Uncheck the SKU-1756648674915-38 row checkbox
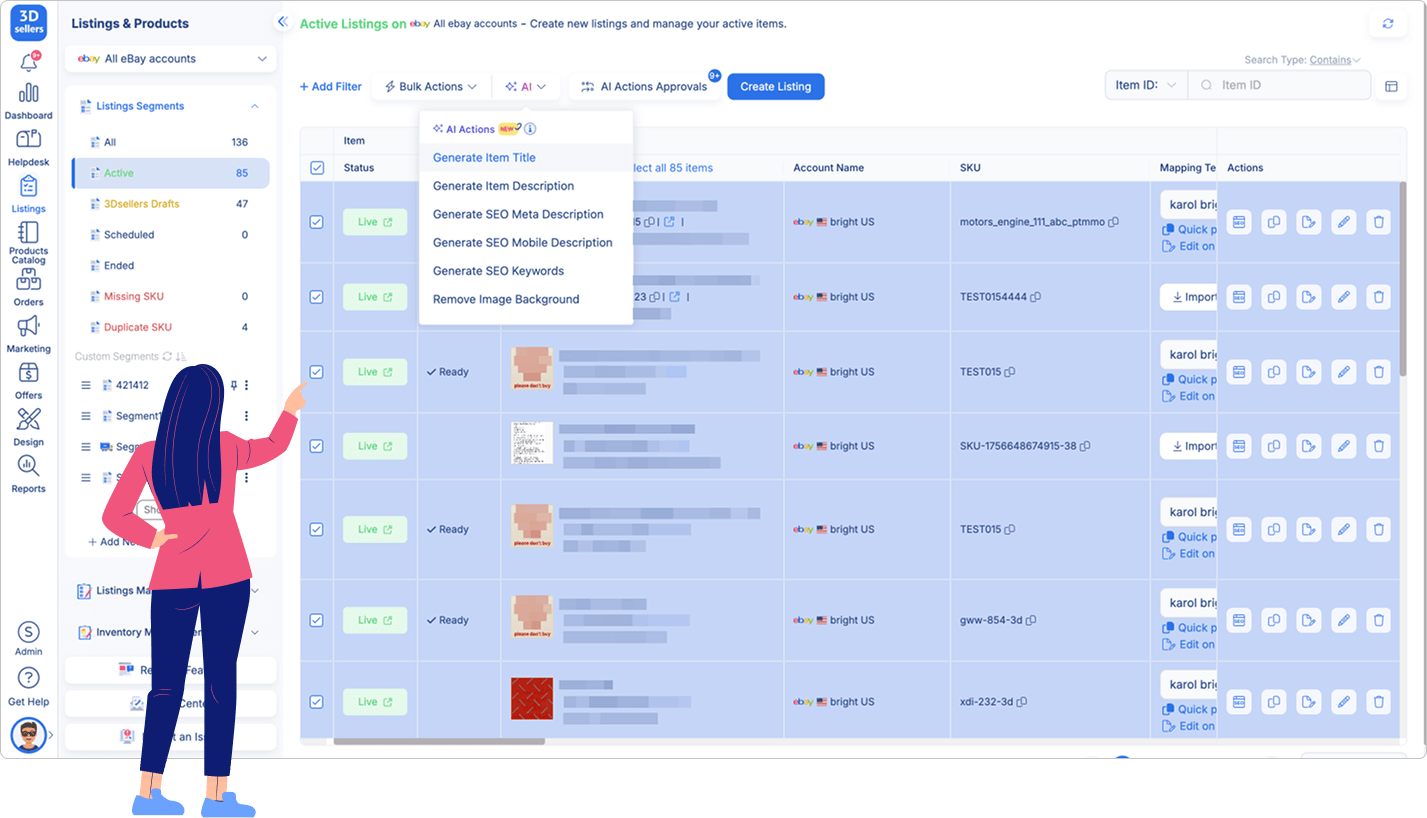This screenshot has width=1427, height=818. point(317,446)
